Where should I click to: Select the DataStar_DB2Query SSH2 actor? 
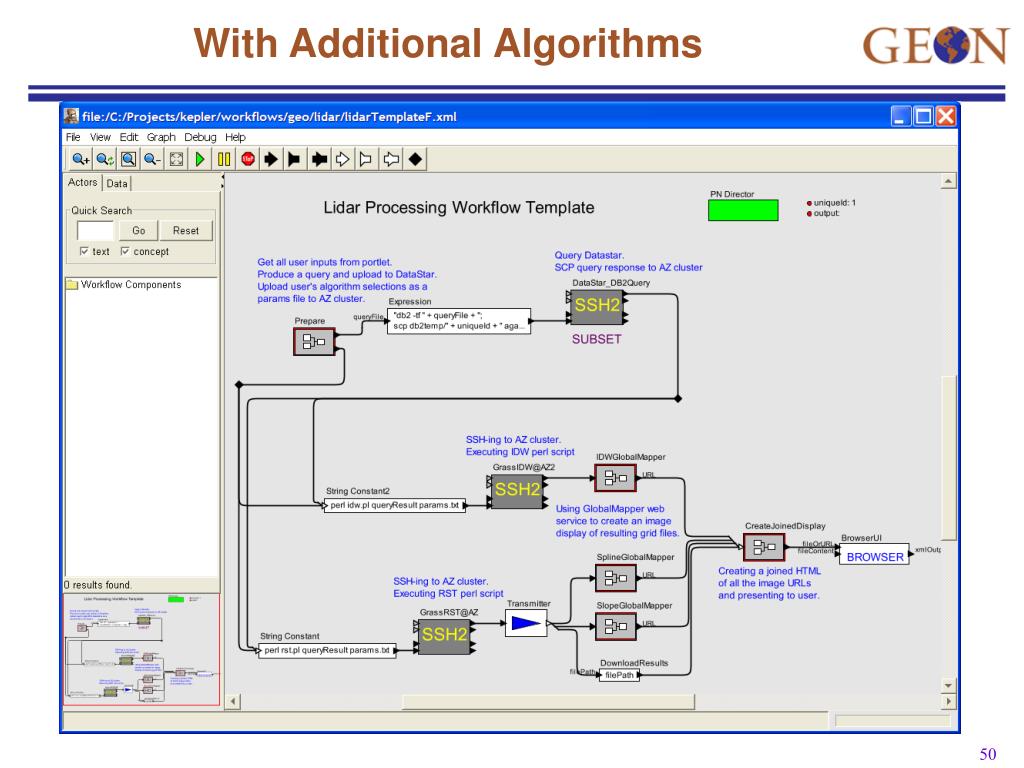click(597, 307)
